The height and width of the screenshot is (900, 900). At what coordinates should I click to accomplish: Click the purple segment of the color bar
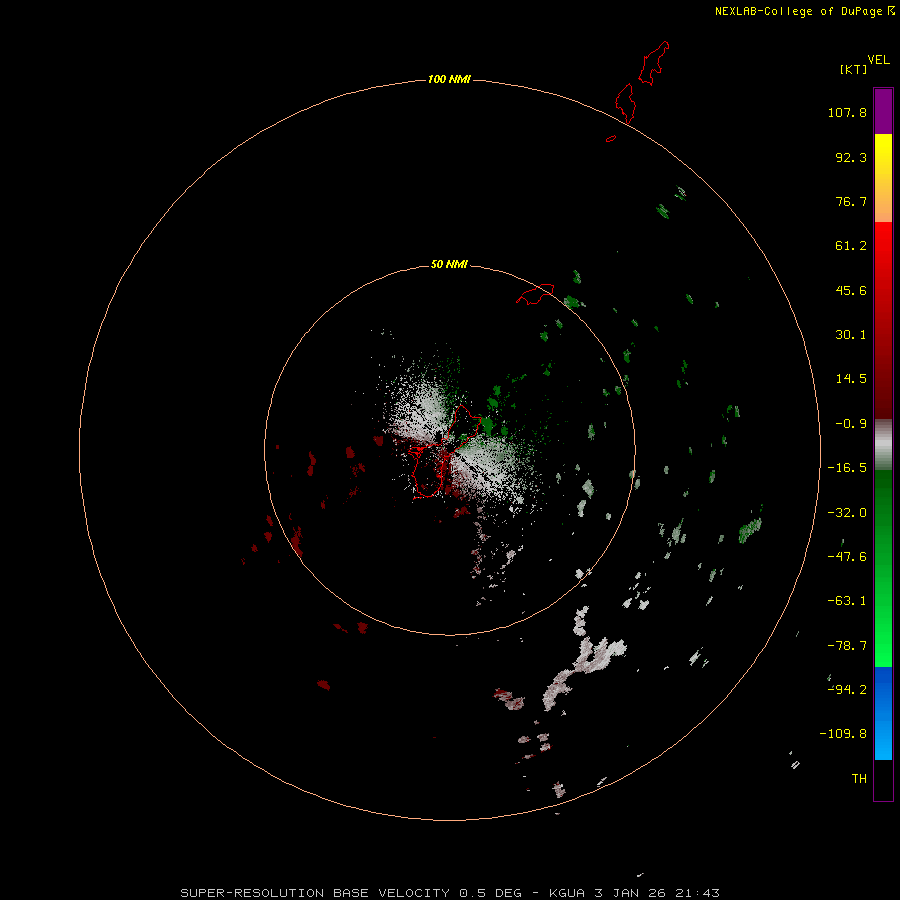point(883,111)
